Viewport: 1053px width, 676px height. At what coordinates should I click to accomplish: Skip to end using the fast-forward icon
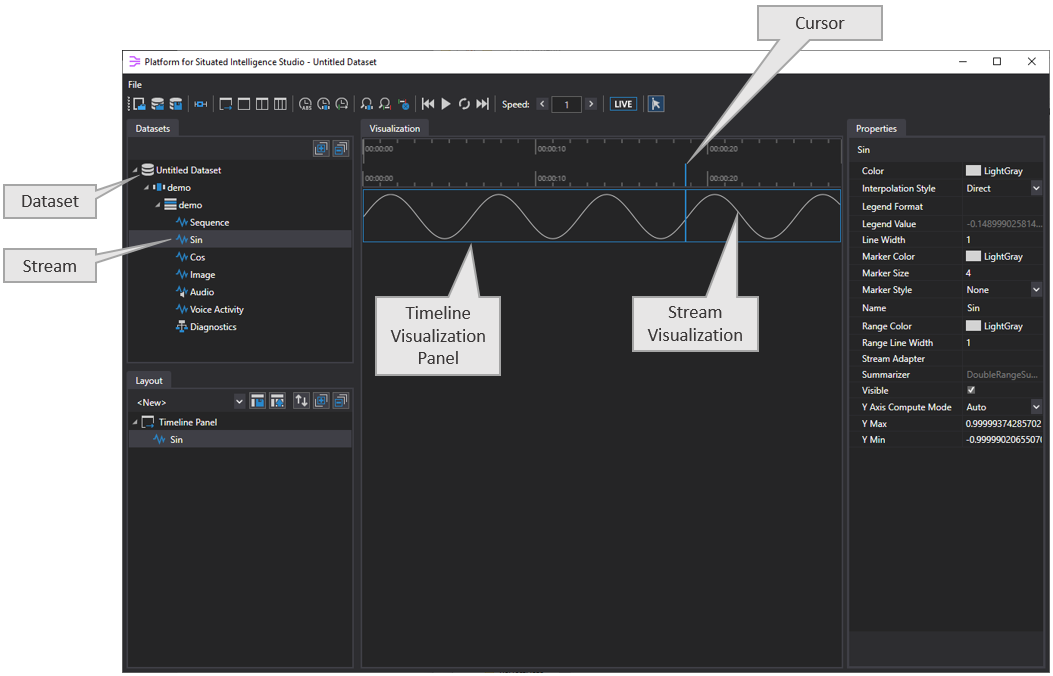click(482, 103)
